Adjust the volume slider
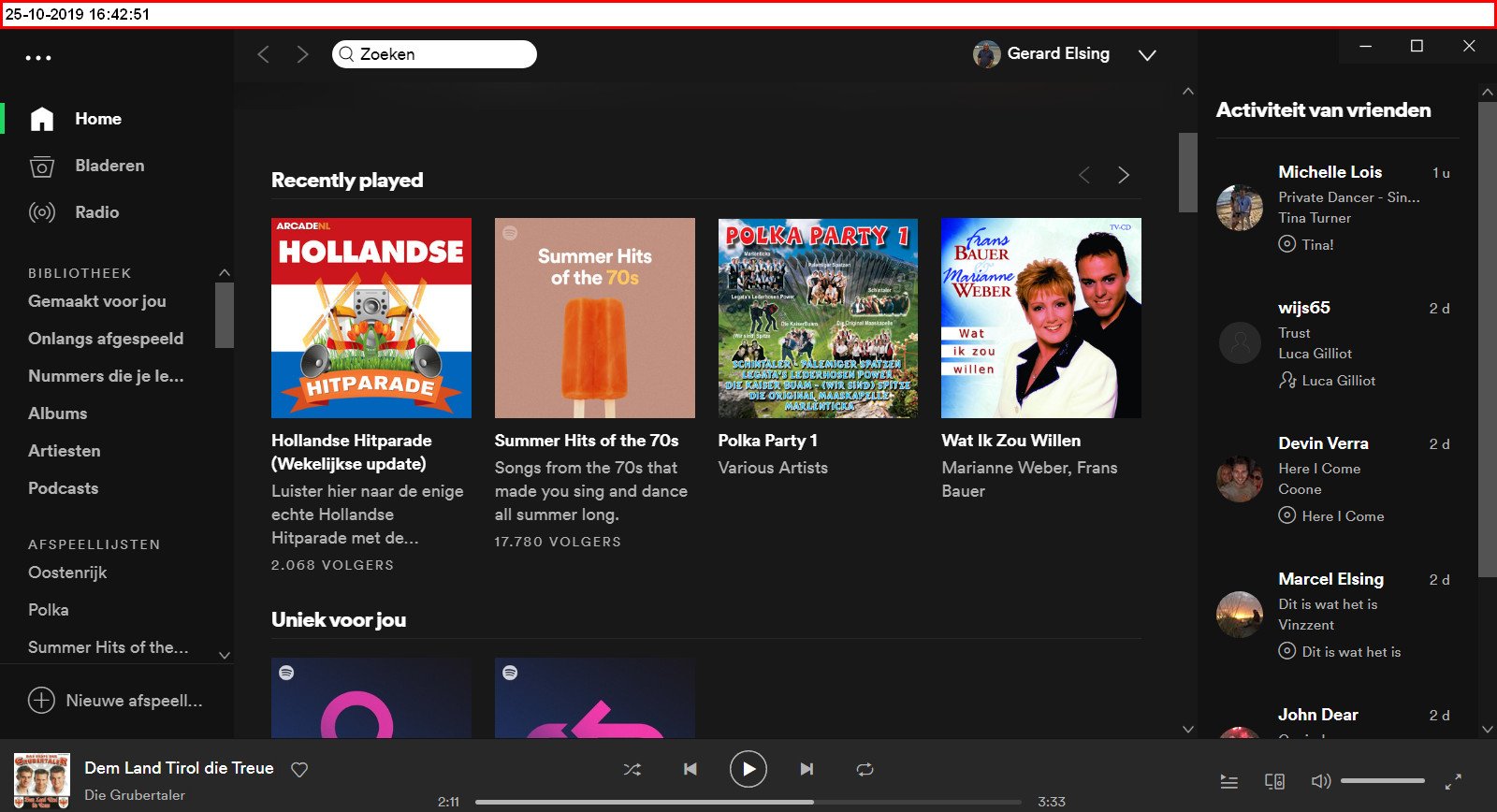 tap(1382, 781)
